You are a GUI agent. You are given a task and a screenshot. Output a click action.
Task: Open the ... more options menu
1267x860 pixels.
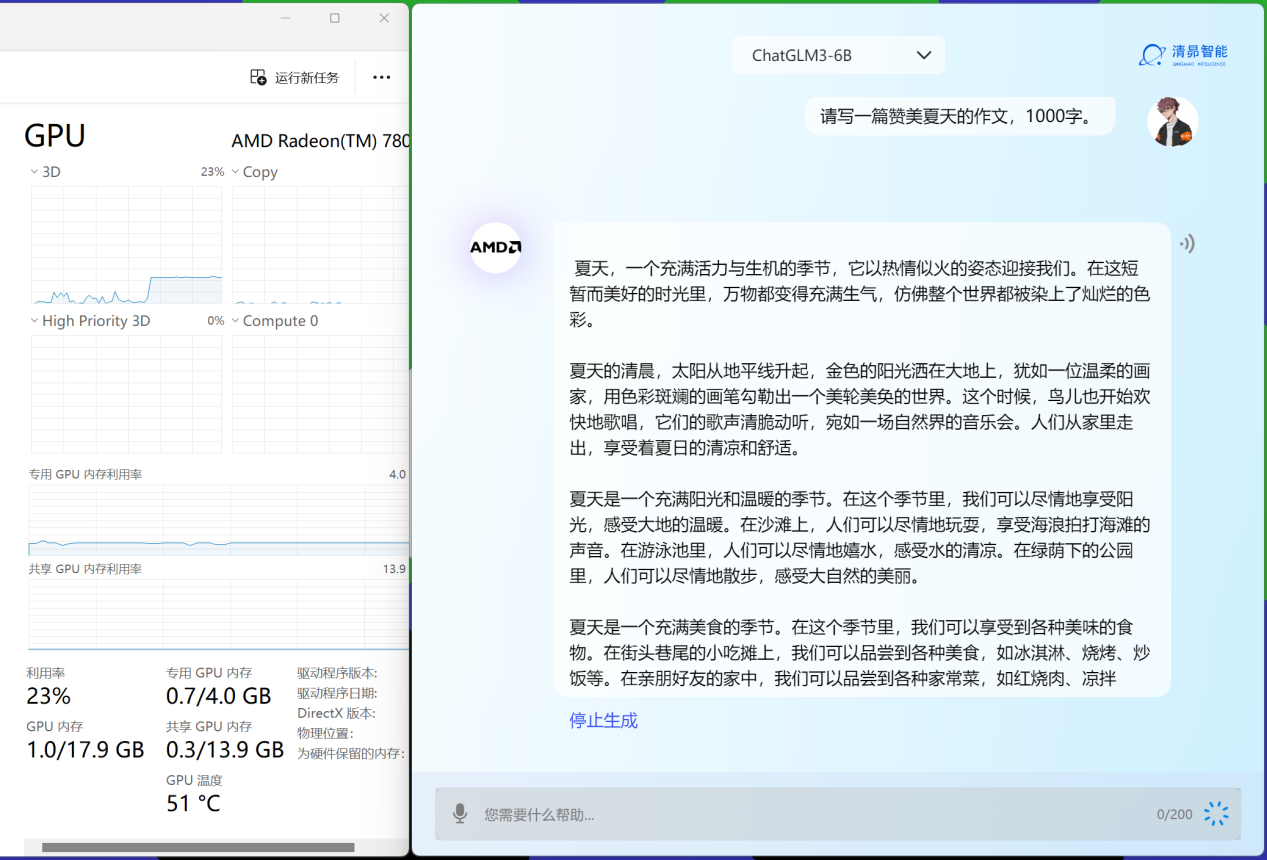381,77
